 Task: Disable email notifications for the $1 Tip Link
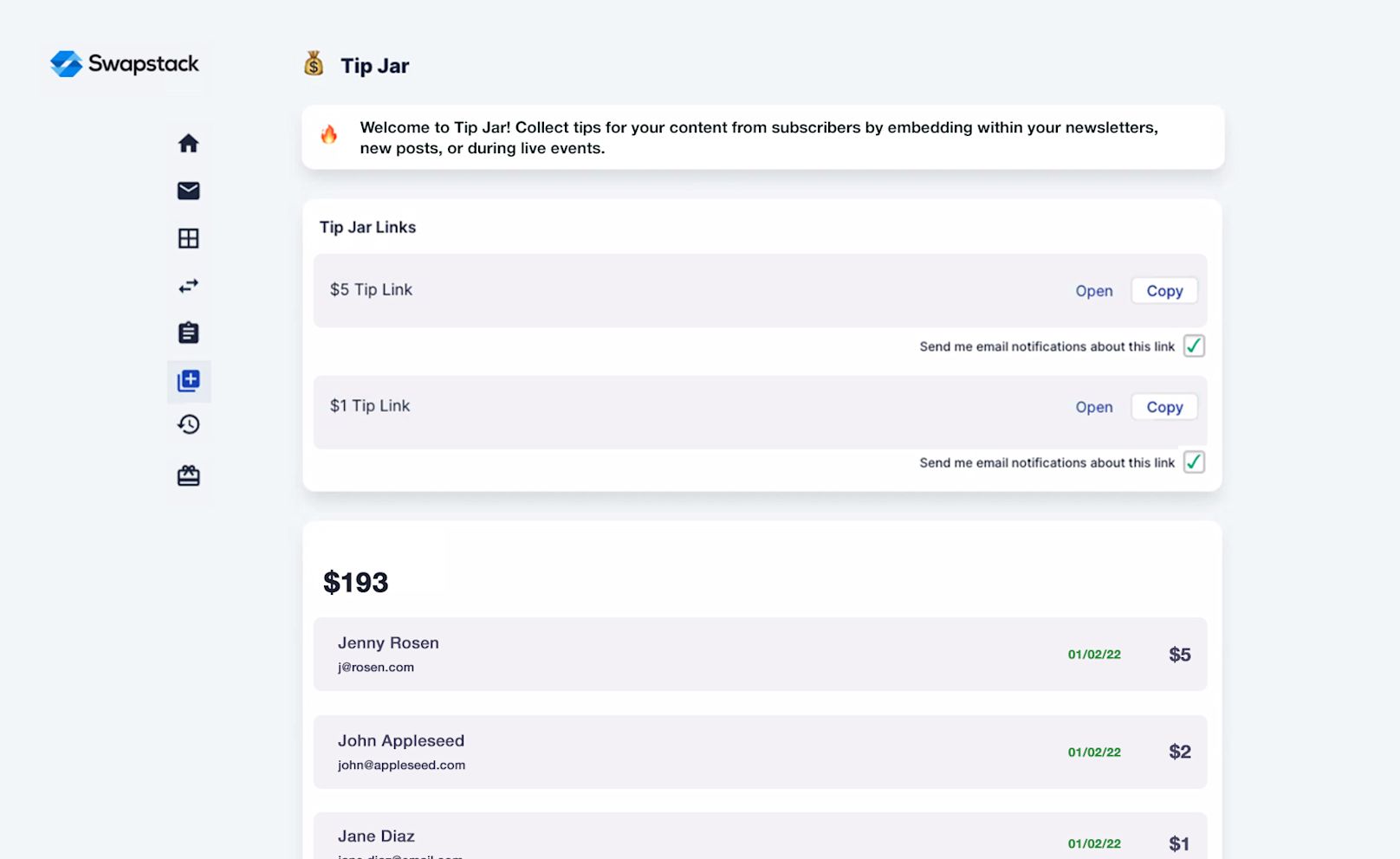click(1194, 462)
